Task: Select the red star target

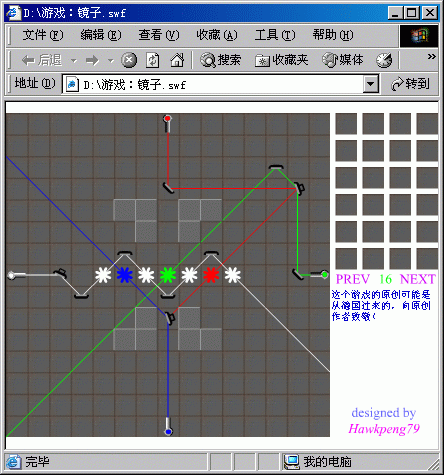Action: point(211,275)
